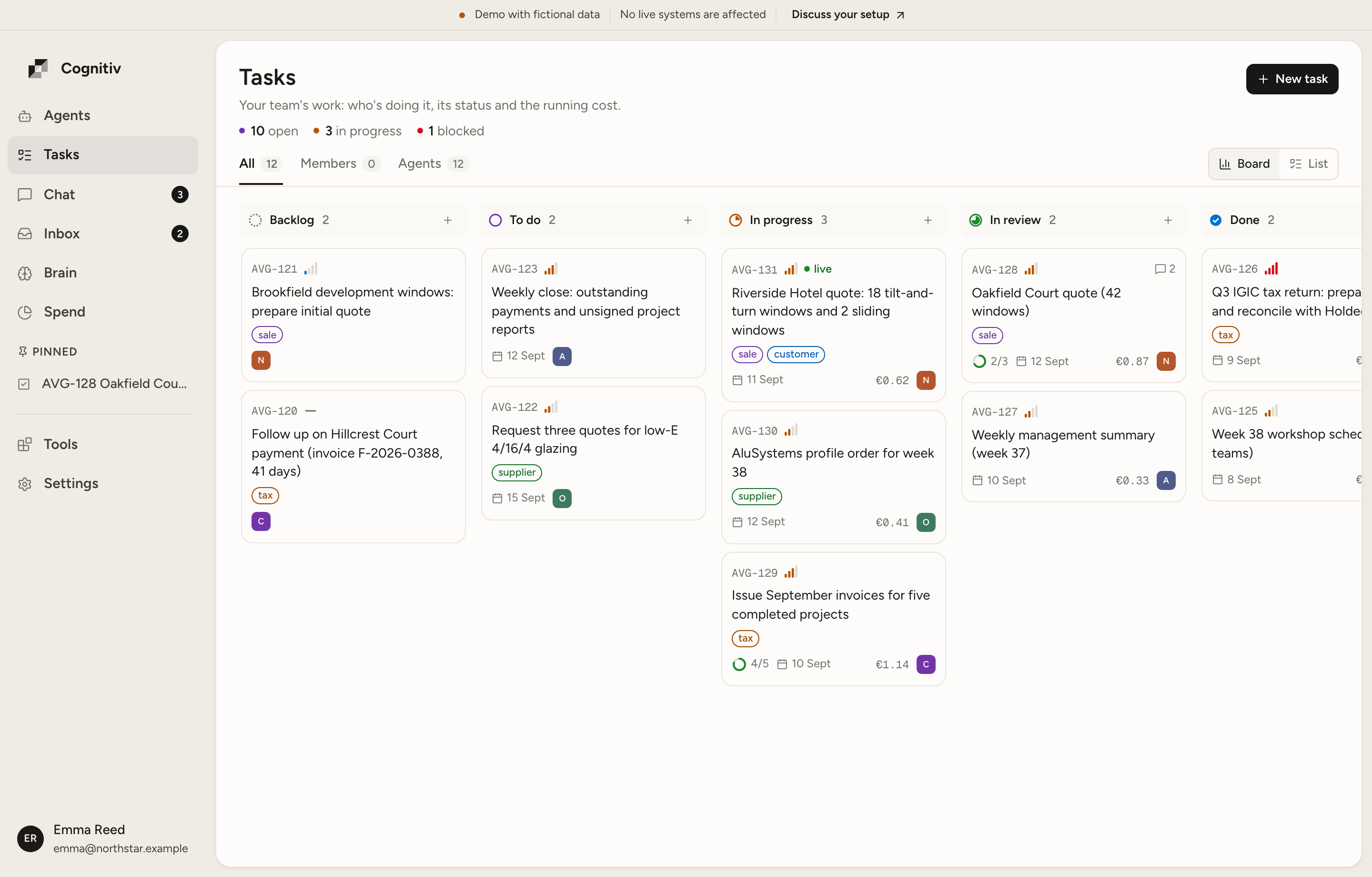Open the Agents page in sidebar
Image resolution: width=1372 pixels, height=877 pixels.
tap(102, 115)
